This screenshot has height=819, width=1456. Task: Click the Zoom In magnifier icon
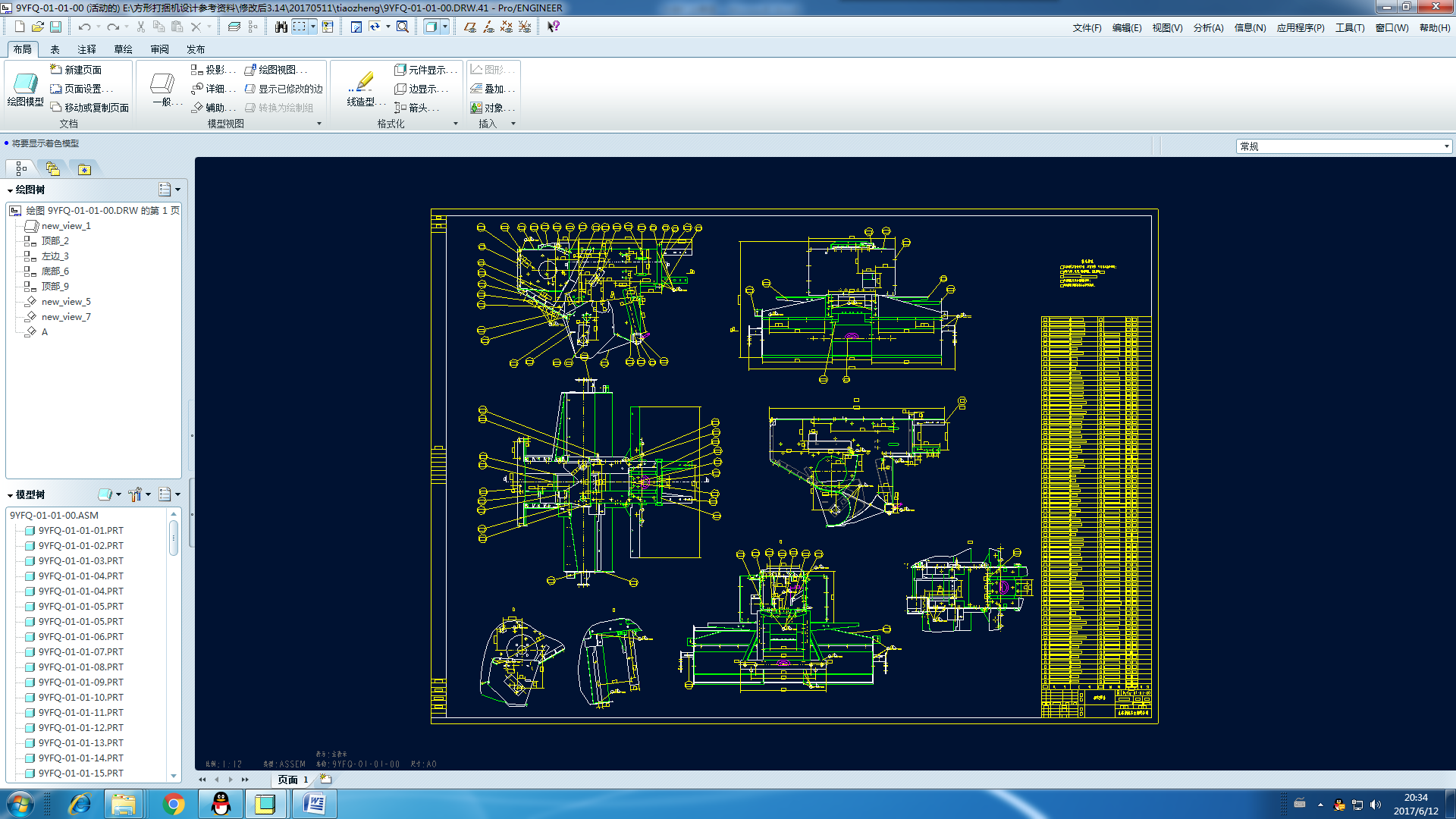[x=403, y=27]
